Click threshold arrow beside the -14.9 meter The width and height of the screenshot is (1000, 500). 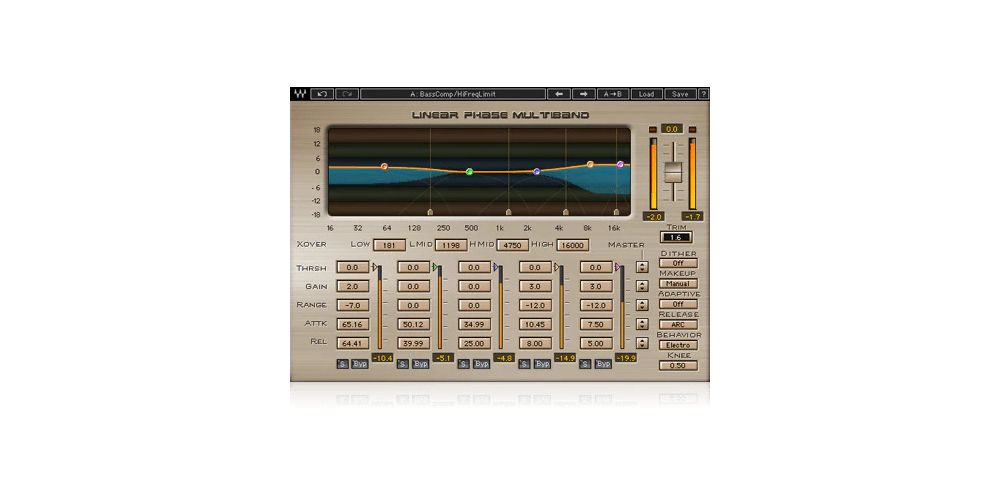point(557,267)
